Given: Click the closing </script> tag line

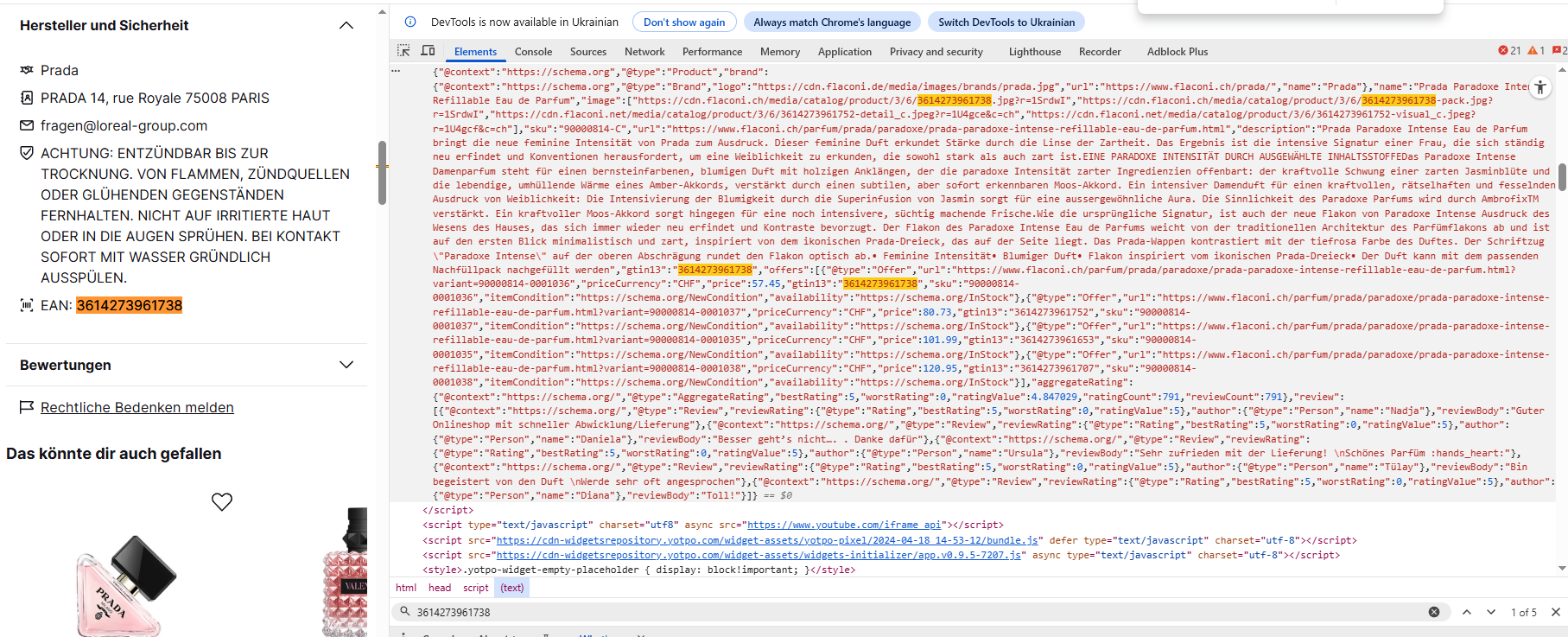Looking at the screenshot, I should [448, 510].
